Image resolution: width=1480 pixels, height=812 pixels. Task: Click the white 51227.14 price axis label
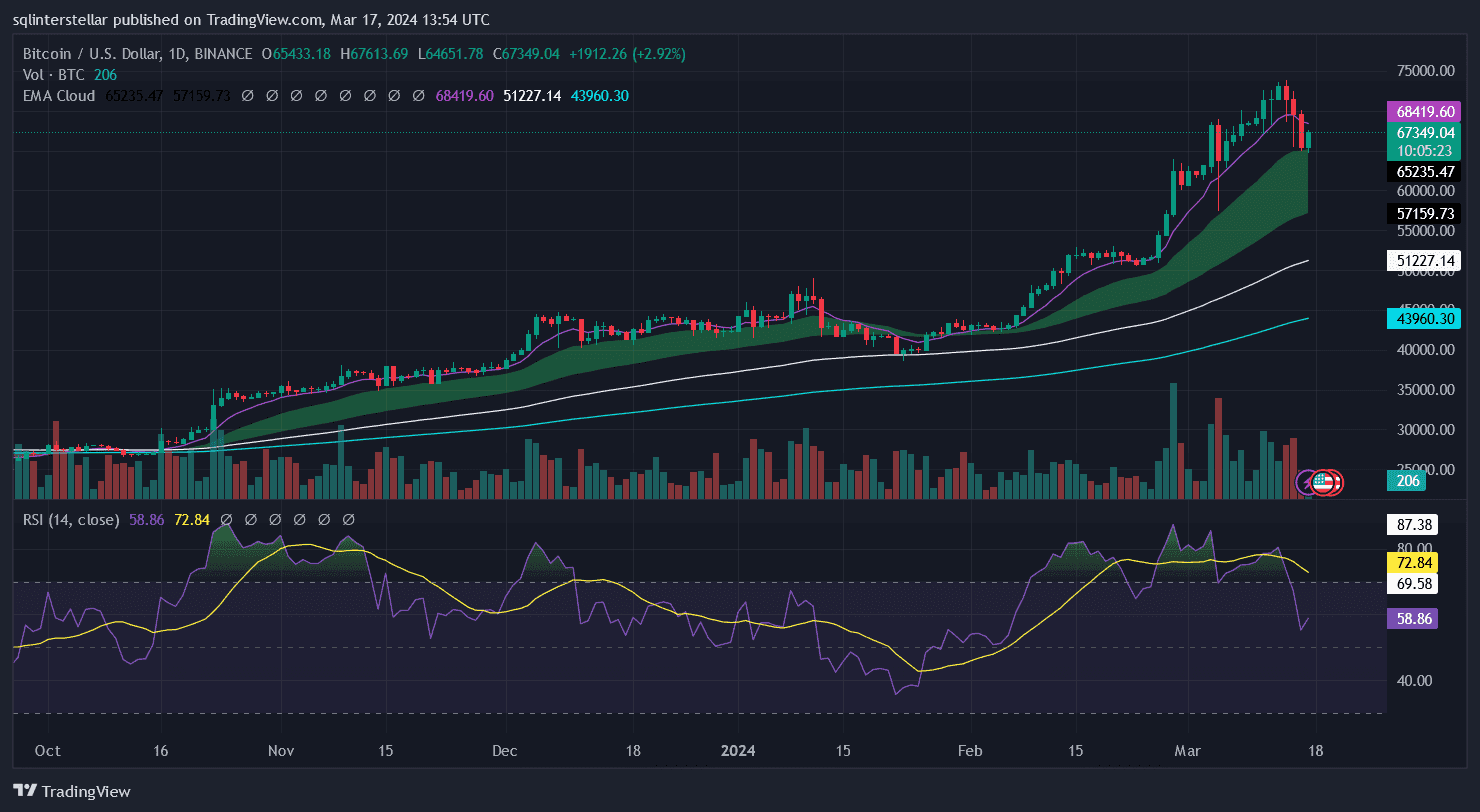point(1423,261)
